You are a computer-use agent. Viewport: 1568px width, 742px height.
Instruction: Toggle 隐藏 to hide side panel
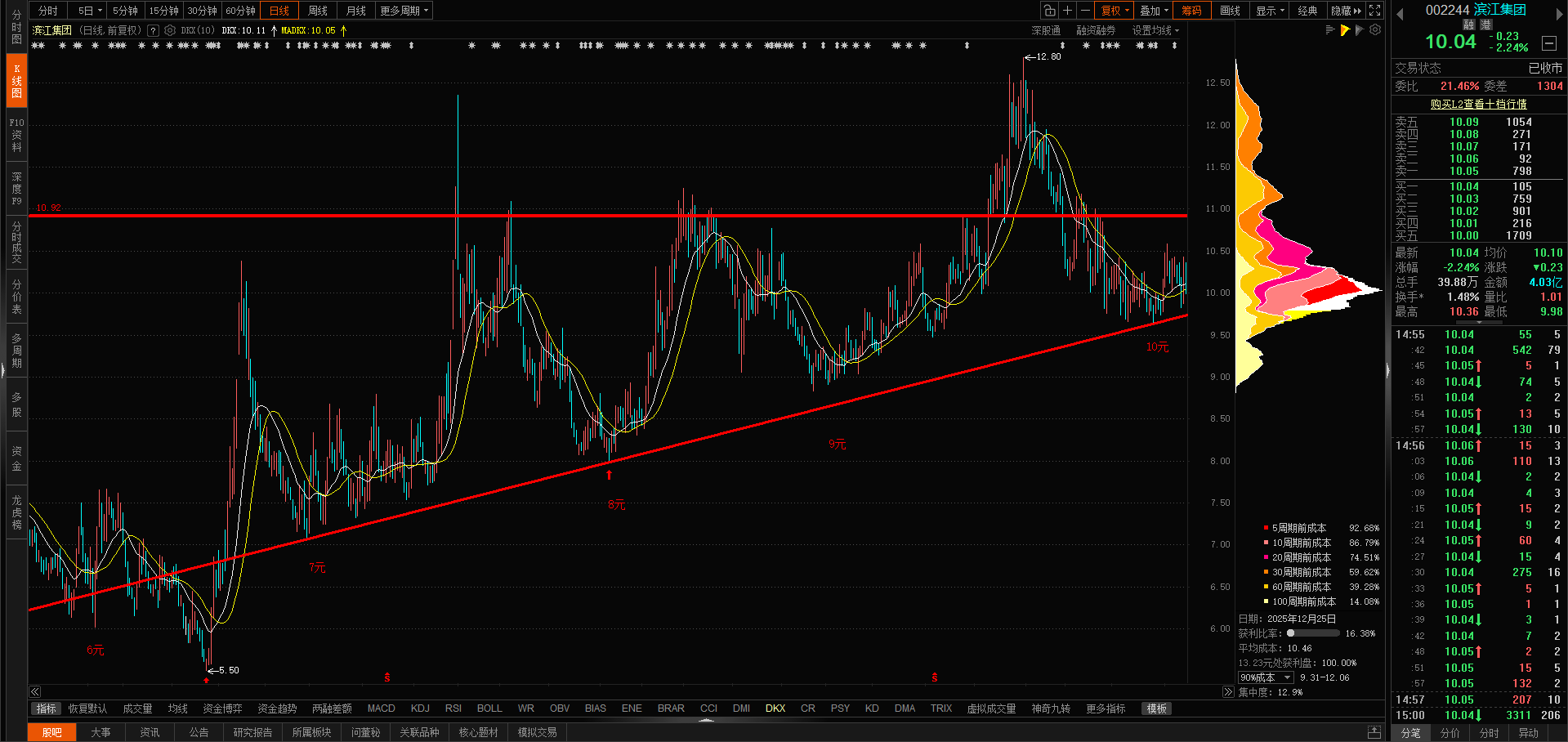(x=1346, y=11)
